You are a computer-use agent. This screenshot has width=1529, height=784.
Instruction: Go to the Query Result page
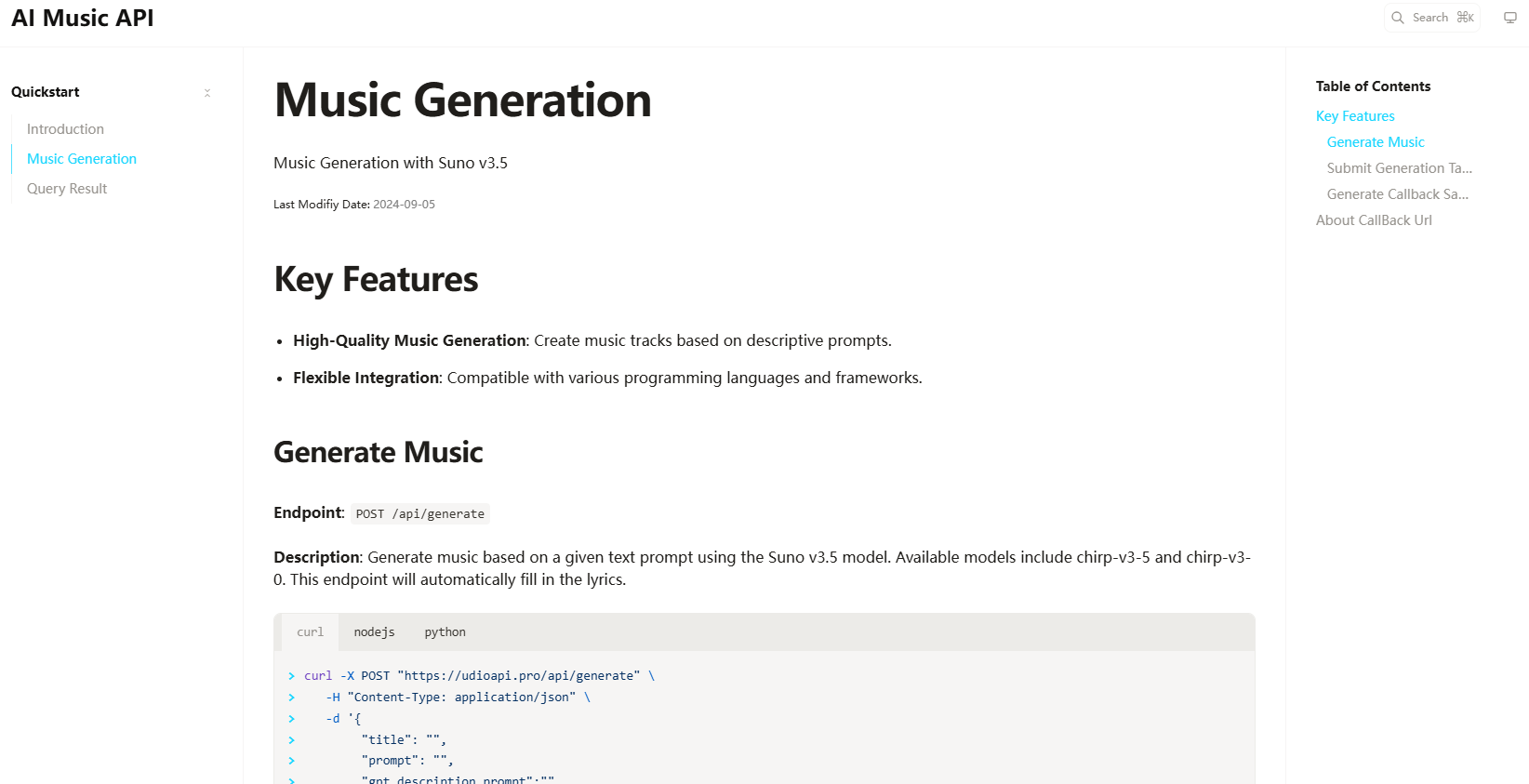pos(67,189)
